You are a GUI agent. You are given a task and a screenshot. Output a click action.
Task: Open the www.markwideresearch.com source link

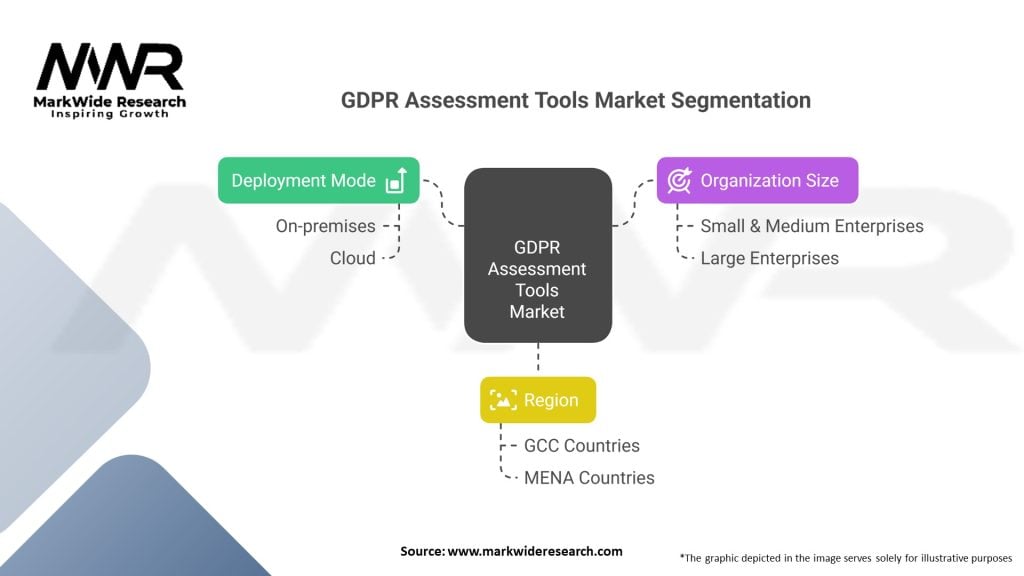point(534,551)
